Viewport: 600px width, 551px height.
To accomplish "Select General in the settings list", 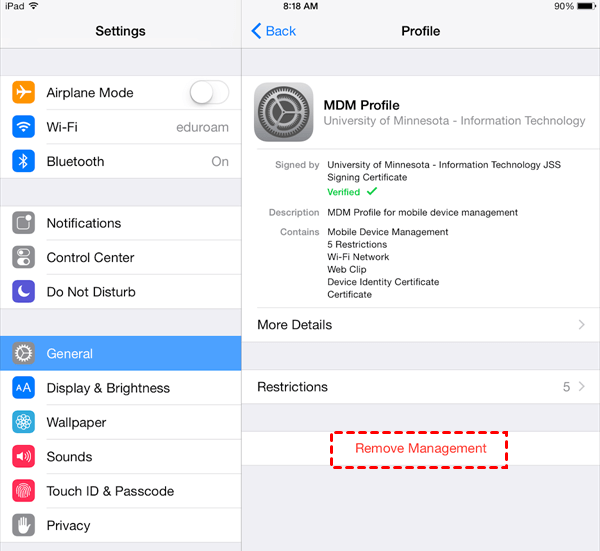I will 121,353.
